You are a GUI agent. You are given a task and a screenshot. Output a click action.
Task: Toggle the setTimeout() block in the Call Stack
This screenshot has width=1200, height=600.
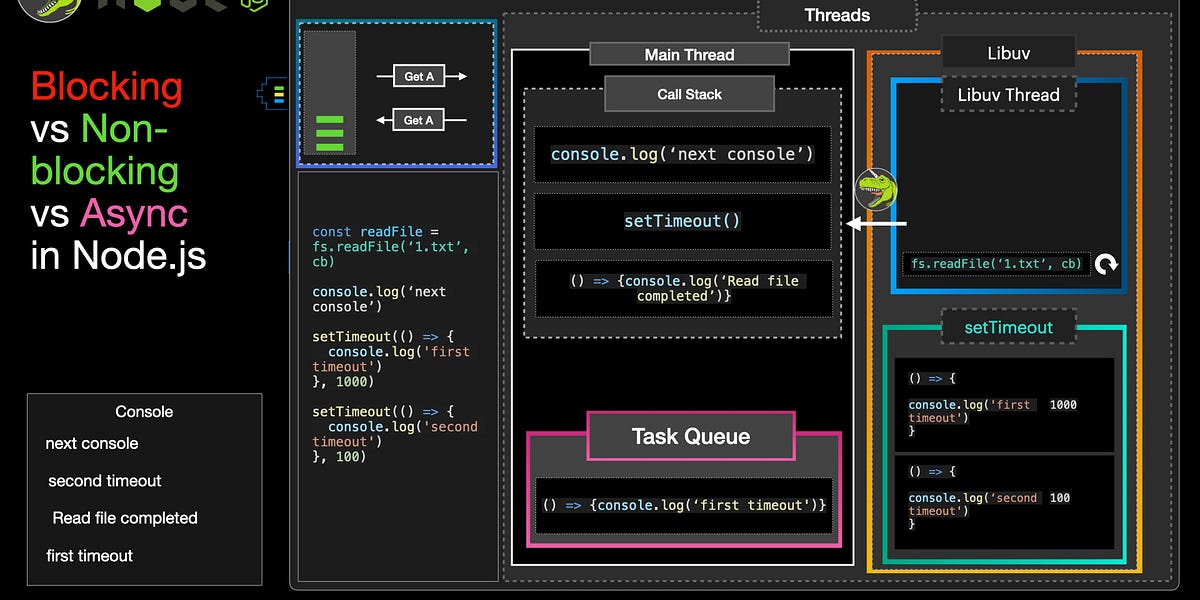tap(682, 221)
